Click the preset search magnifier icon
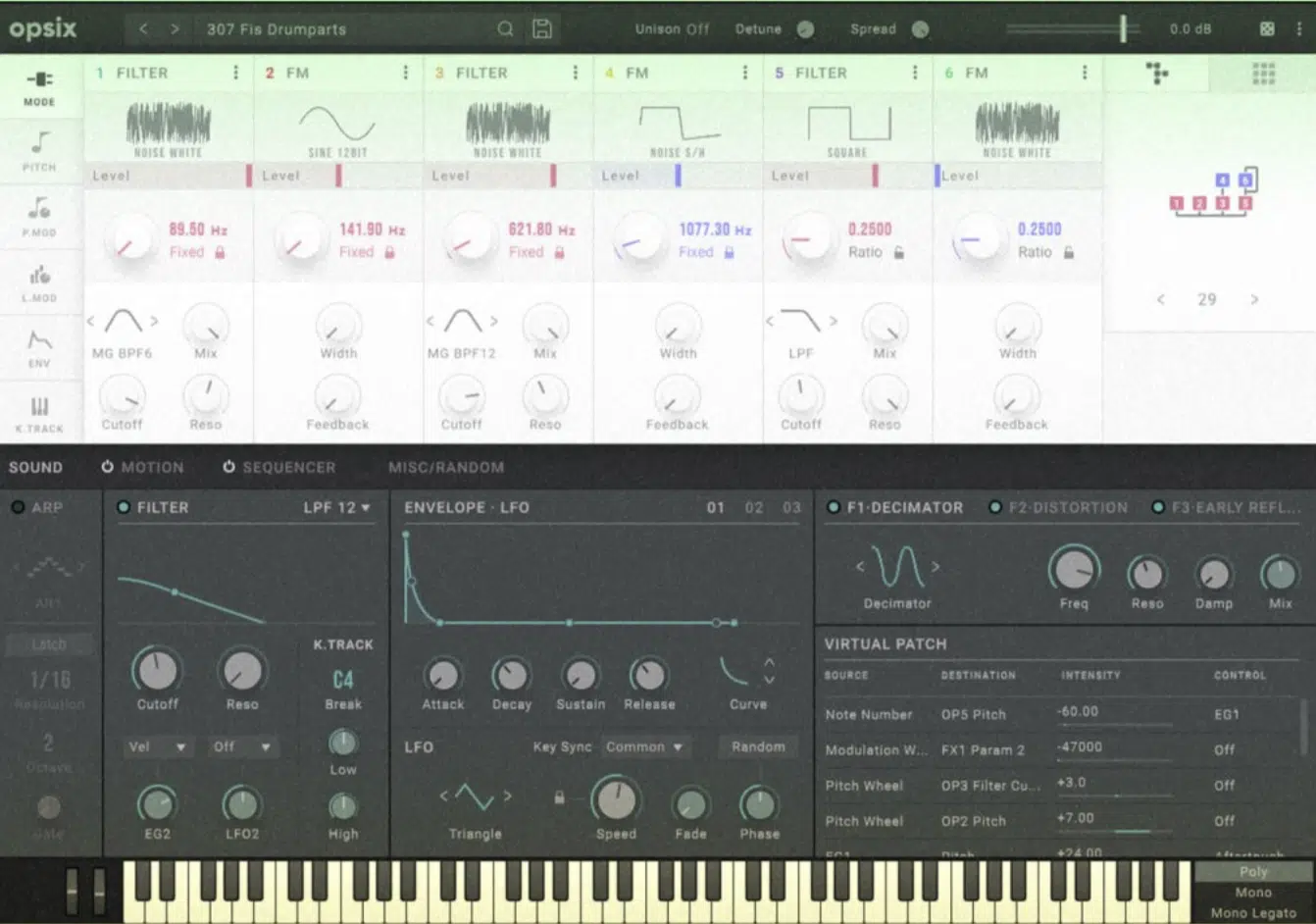This screenshot has height=924, width=1316. click(505, 29)
